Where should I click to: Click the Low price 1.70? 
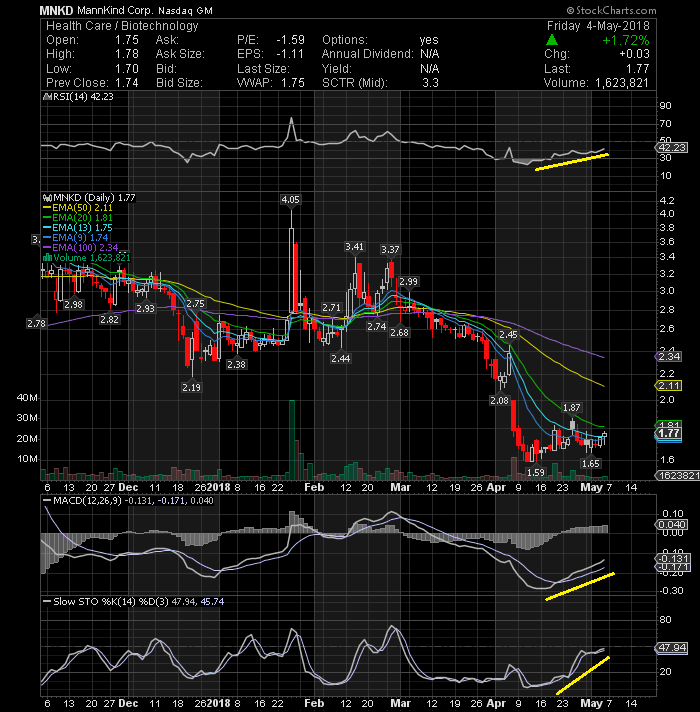(127, 69)
